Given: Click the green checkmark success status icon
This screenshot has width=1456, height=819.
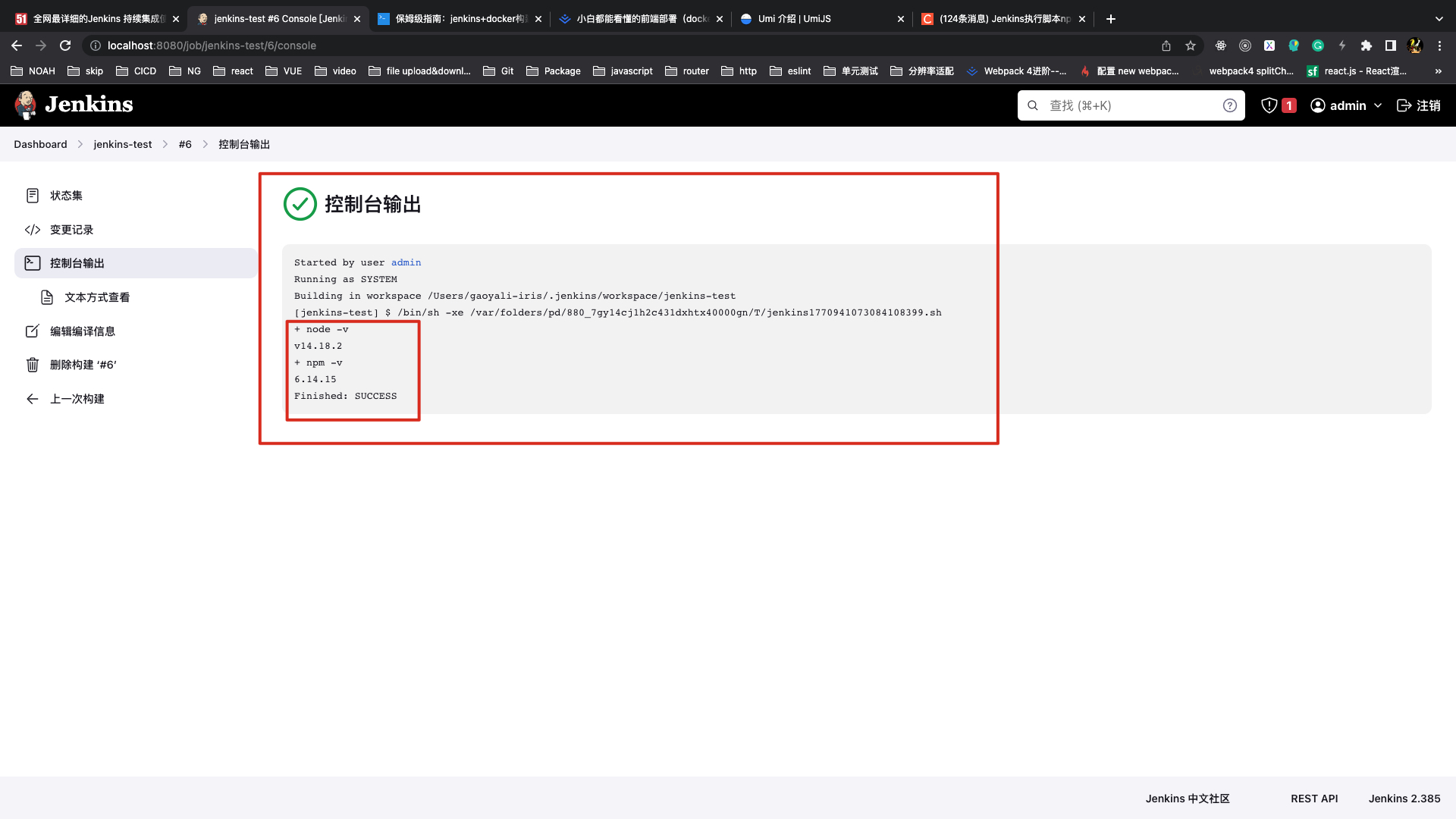Looking at the screenshot, I should (300, 203).
